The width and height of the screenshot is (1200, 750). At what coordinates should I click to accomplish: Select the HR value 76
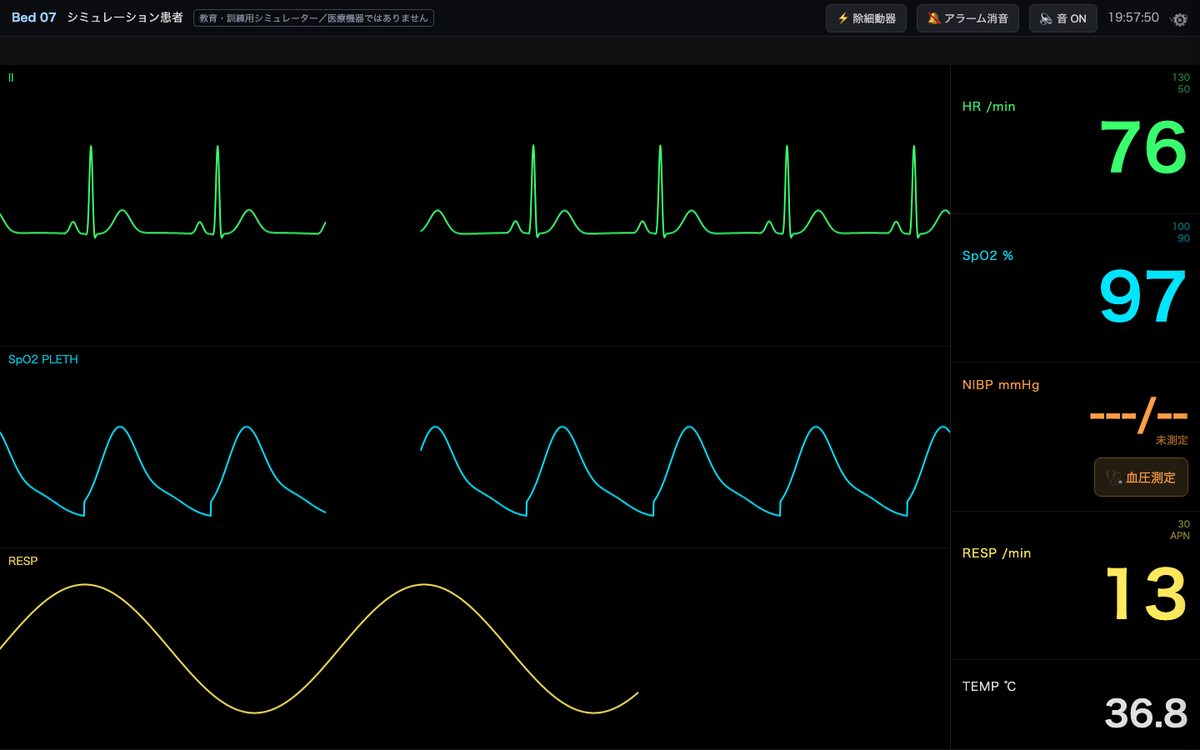coord(1144,148)
